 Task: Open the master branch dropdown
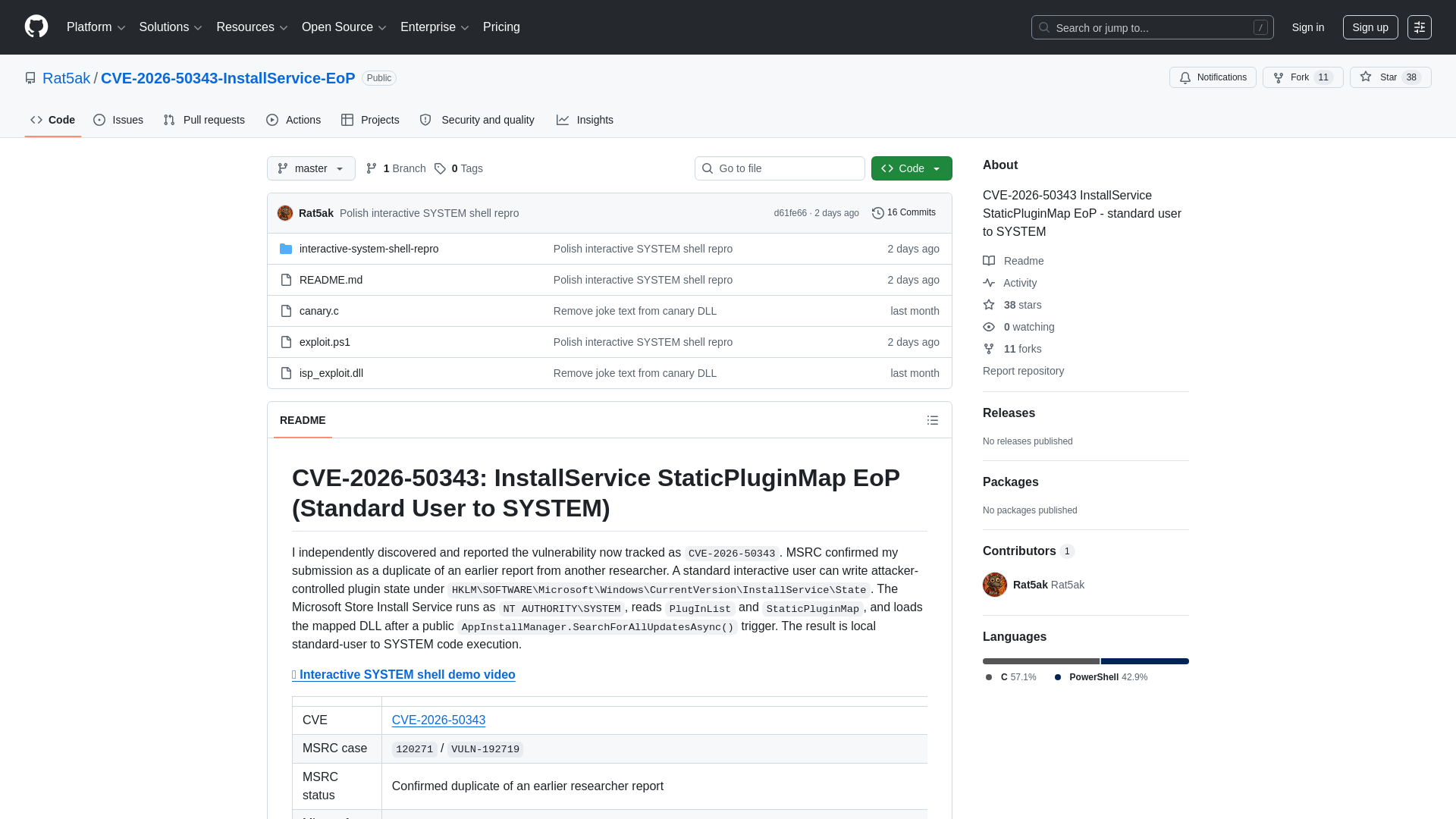tap(311, 168)
